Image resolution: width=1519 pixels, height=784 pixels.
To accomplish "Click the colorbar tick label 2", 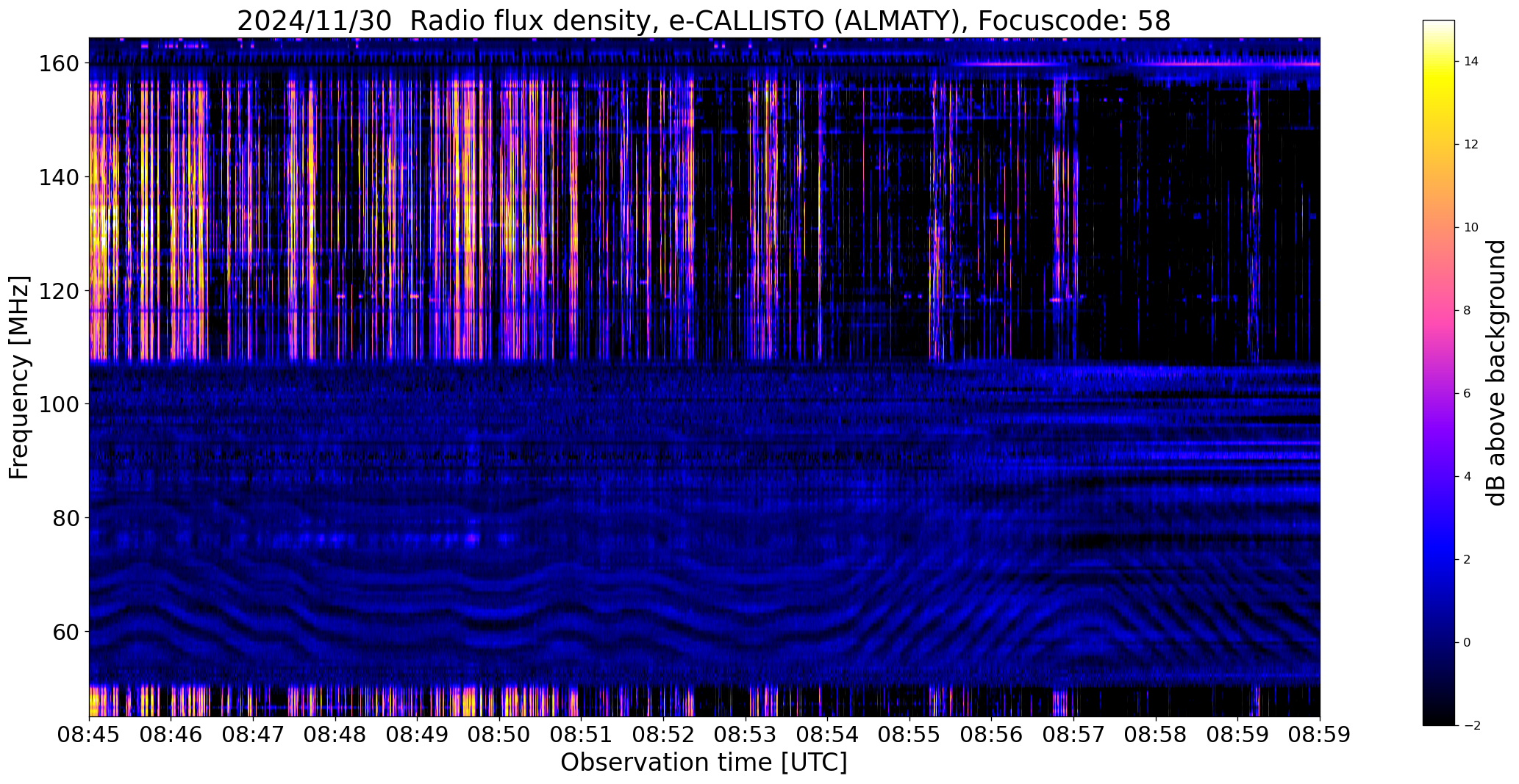I will (x=1468, y=560).
